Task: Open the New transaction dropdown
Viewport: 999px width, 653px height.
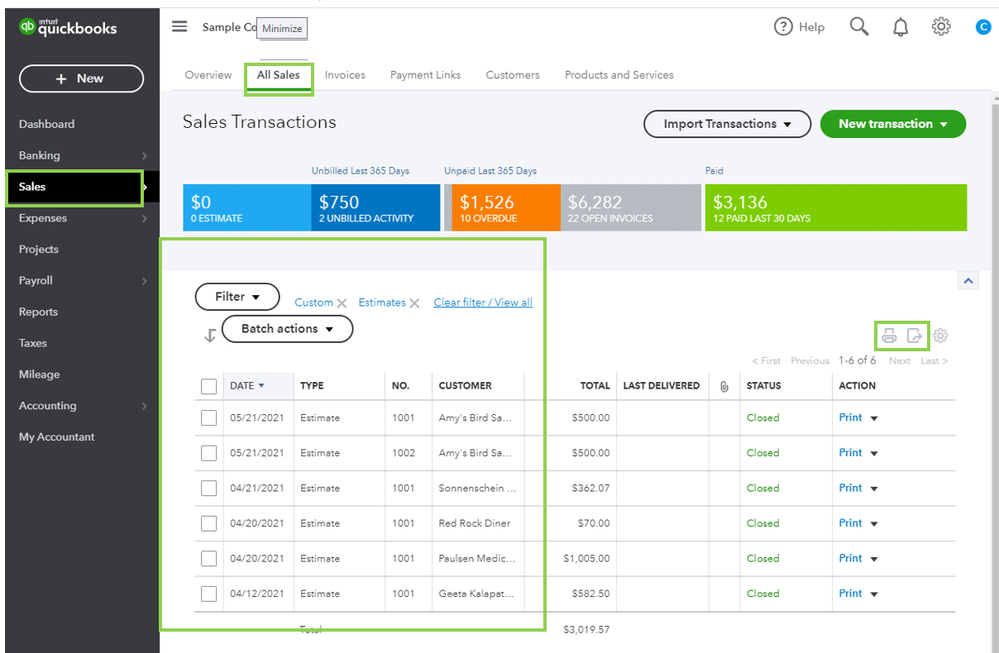Action: tap(893, 124)
